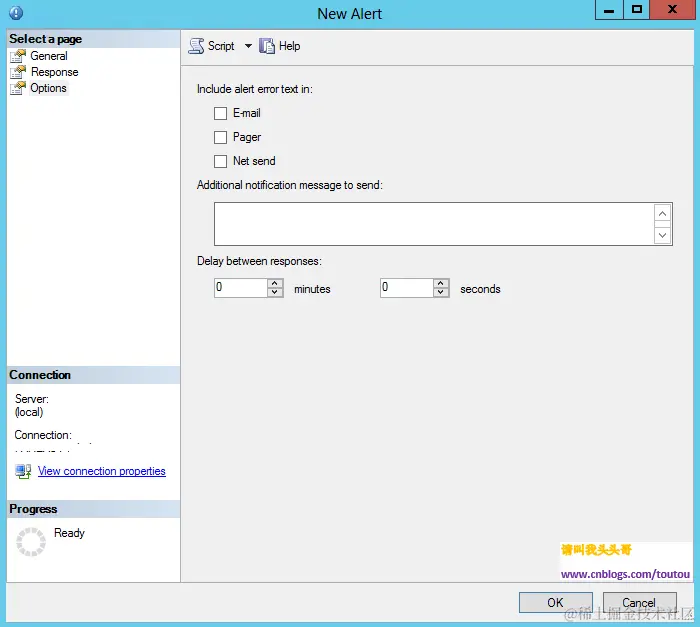Click the '(local)' server text
Screen dimensions: 700x627
point(29,412)
